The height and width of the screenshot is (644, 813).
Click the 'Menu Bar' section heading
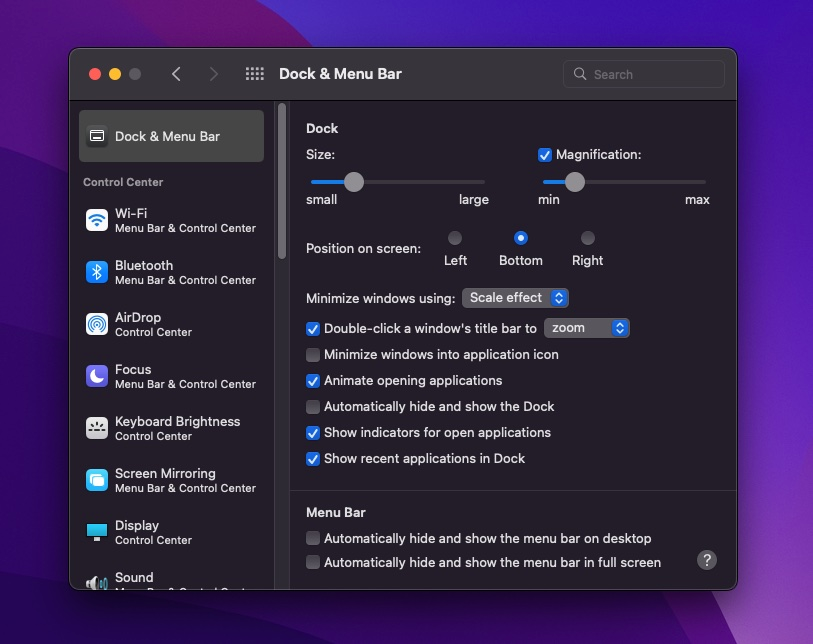pos(335,512)
